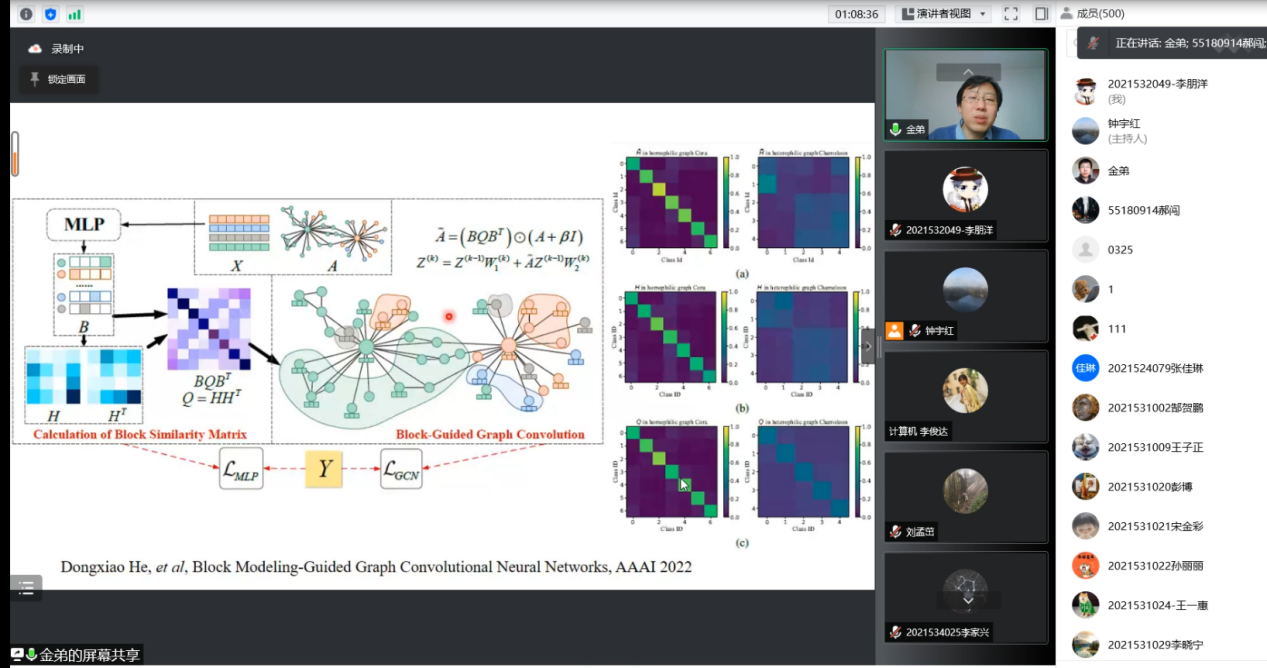Click the cloud recording status icon
1267x668 pixels.
point(35,48)
